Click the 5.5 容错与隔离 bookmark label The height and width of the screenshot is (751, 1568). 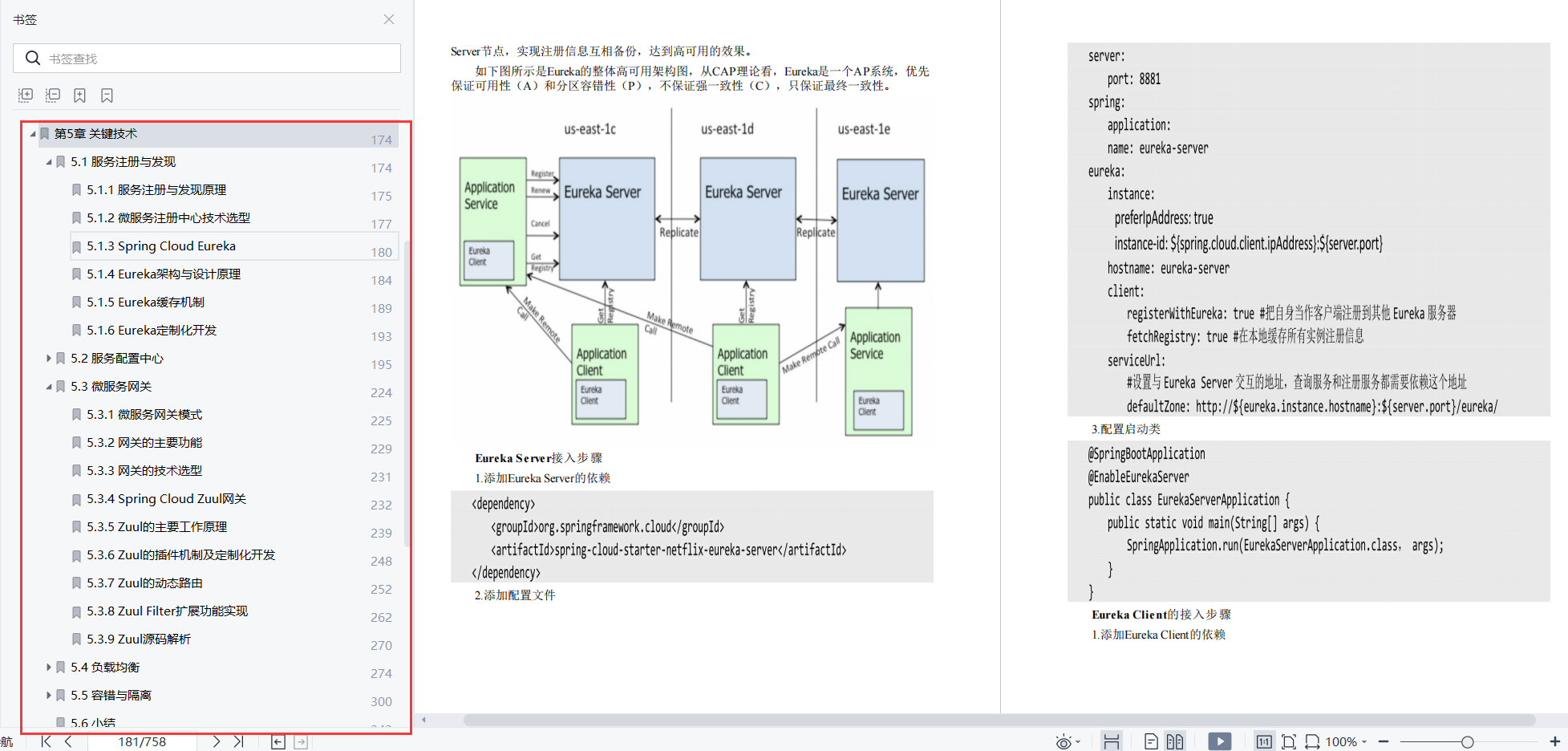click(111, 696)
